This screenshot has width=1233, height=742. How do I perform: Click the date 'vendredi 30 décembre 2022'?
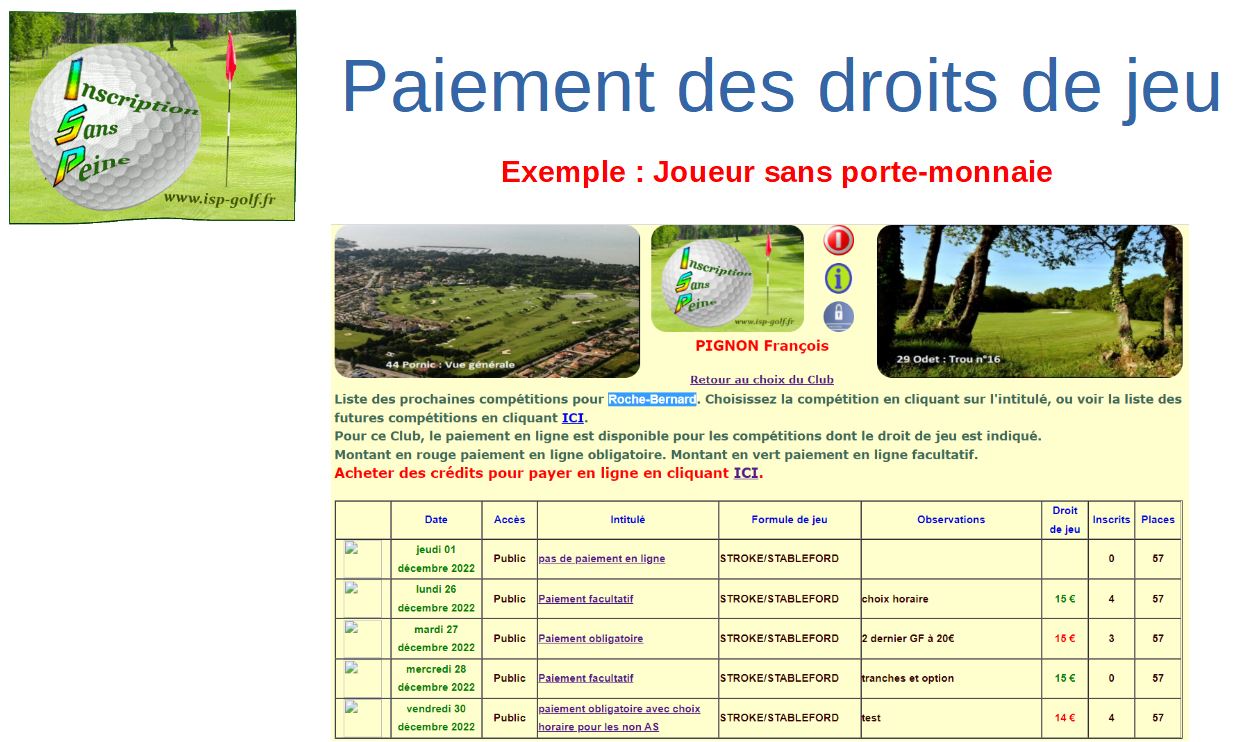pos(436,718)
